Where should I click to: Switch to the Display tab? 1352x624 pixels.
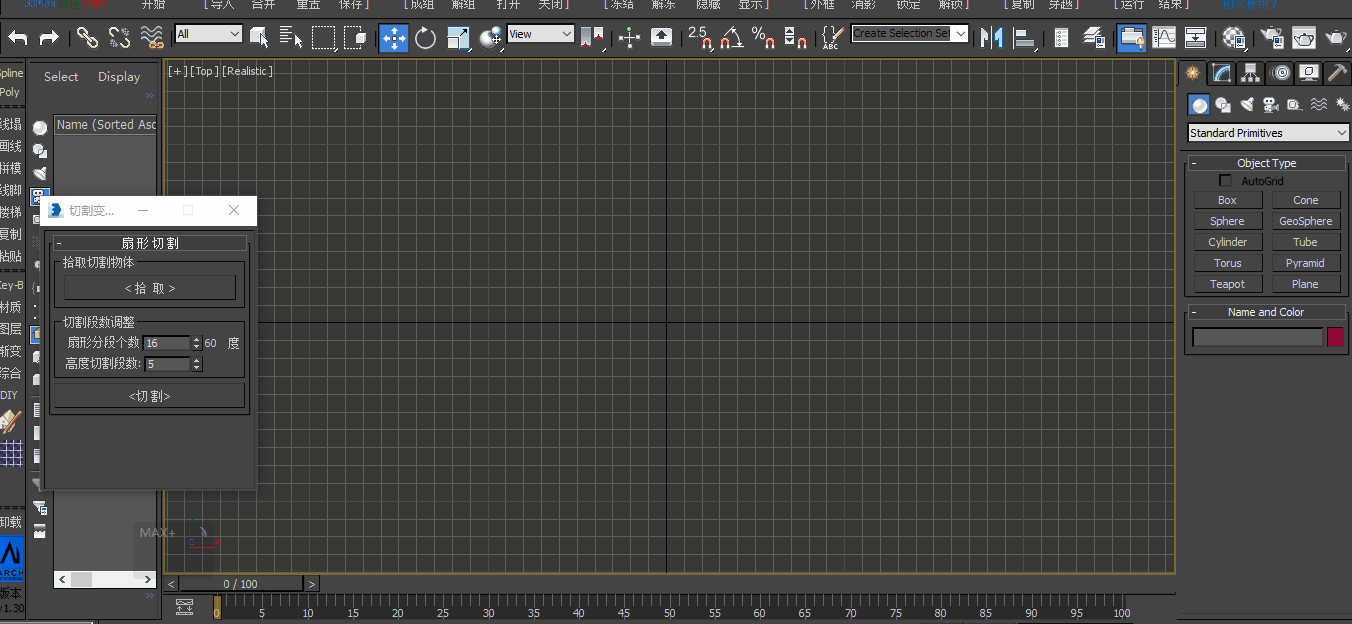pos(119,76)
